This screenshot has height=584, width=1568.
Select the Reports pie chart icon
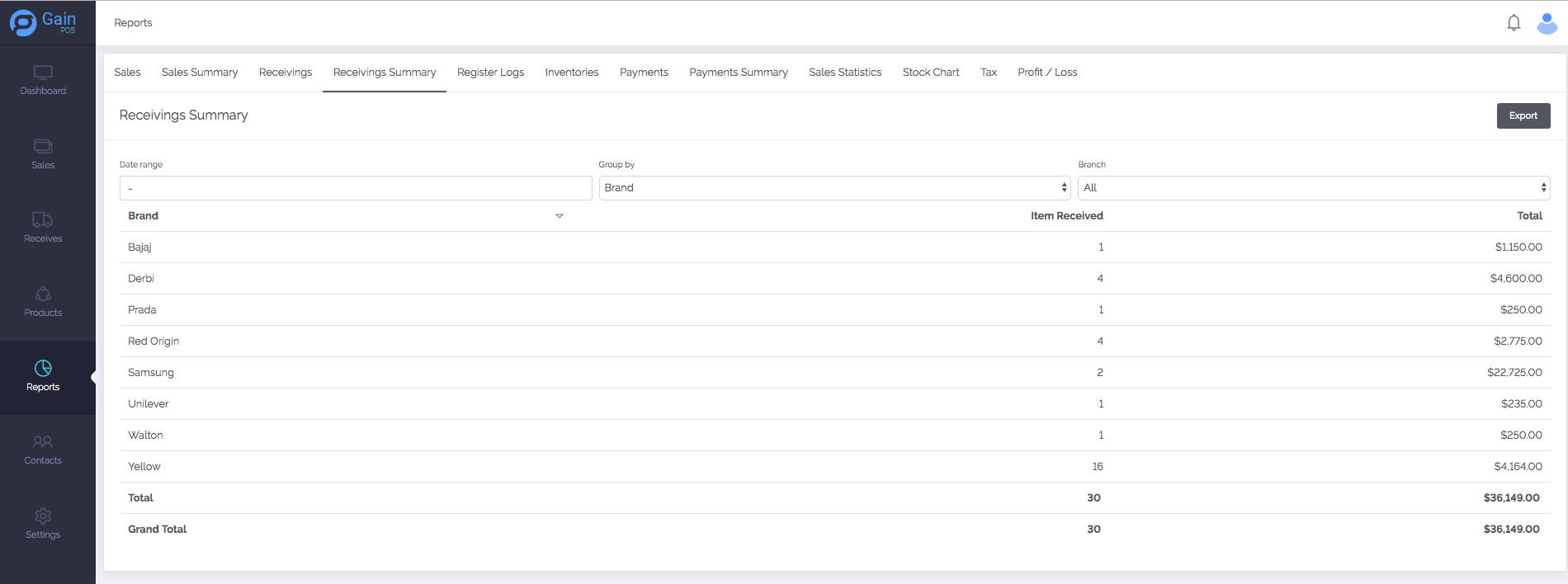pos(43,368)
